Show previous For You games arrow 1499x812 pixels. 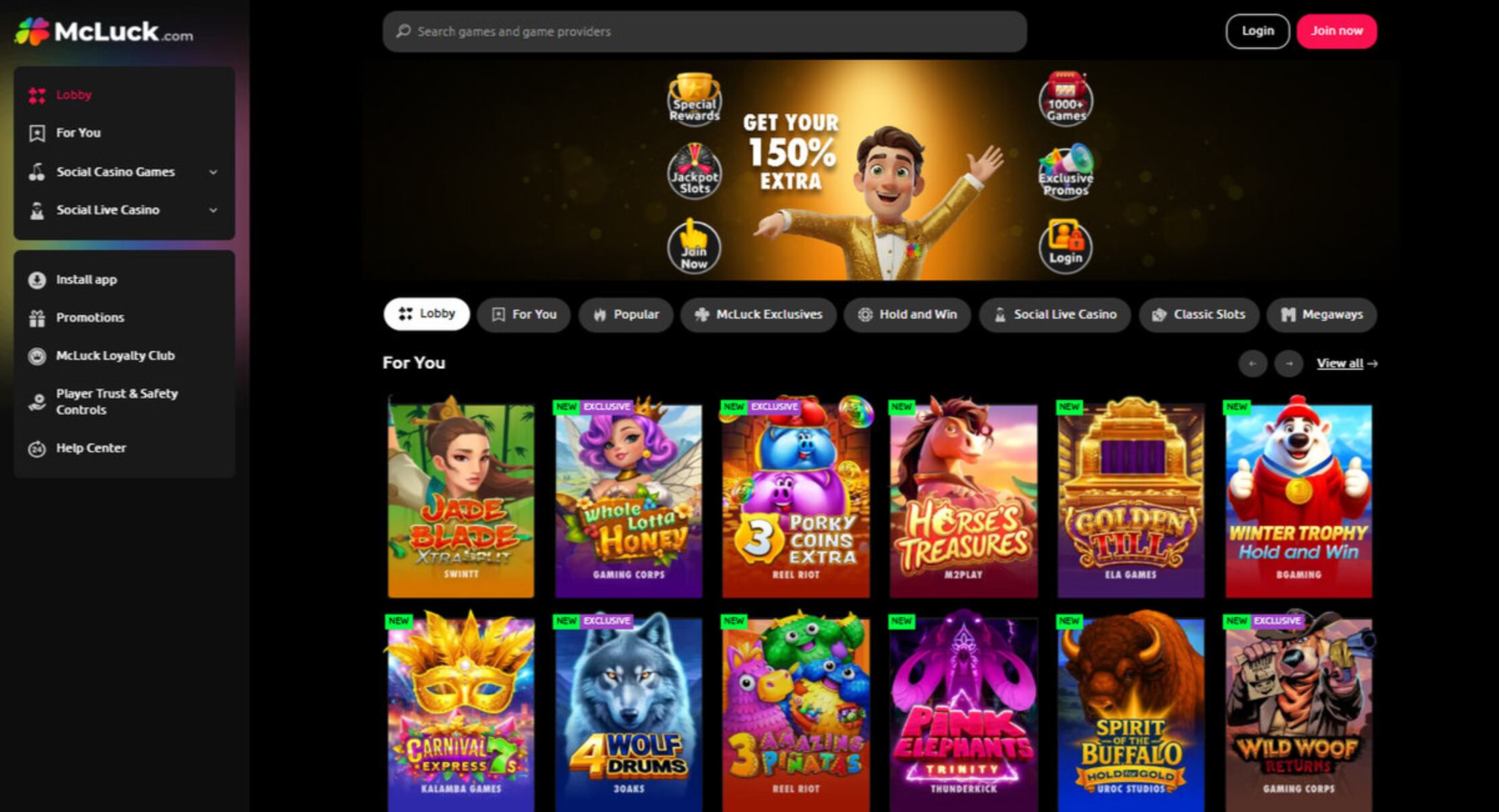click(x=1253, y=363)
